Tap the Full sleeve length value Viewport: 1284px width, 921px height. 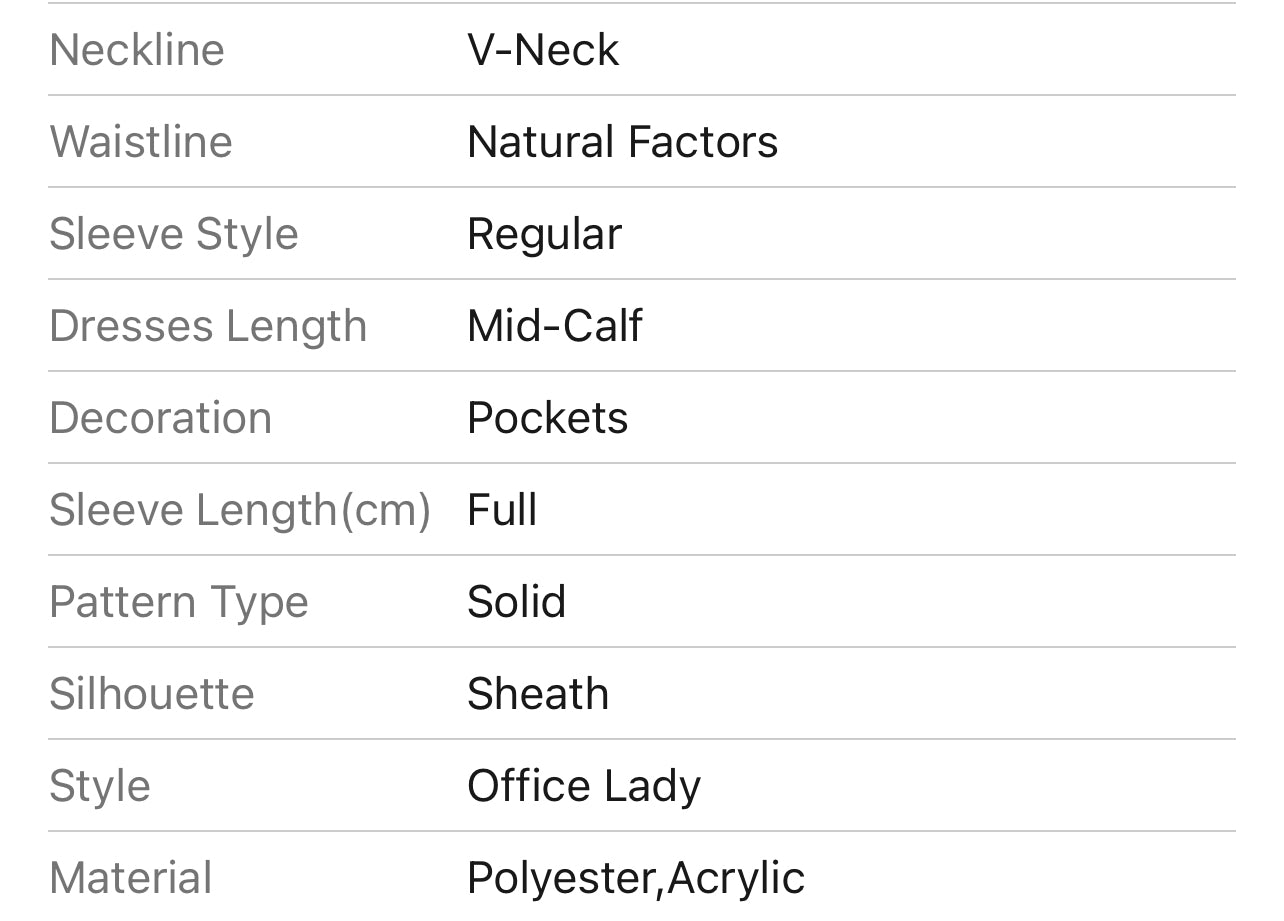pos(502,510)
